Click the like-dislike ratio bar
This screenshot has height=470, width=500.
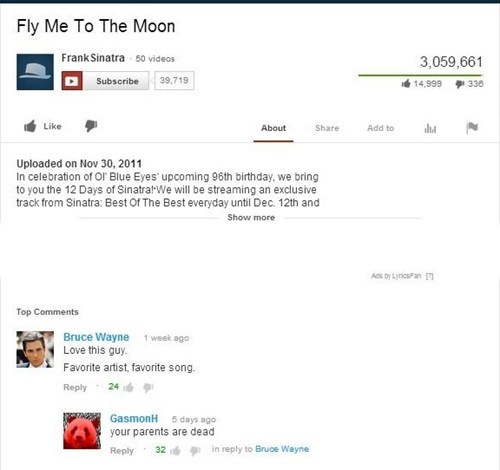[420, 75]
